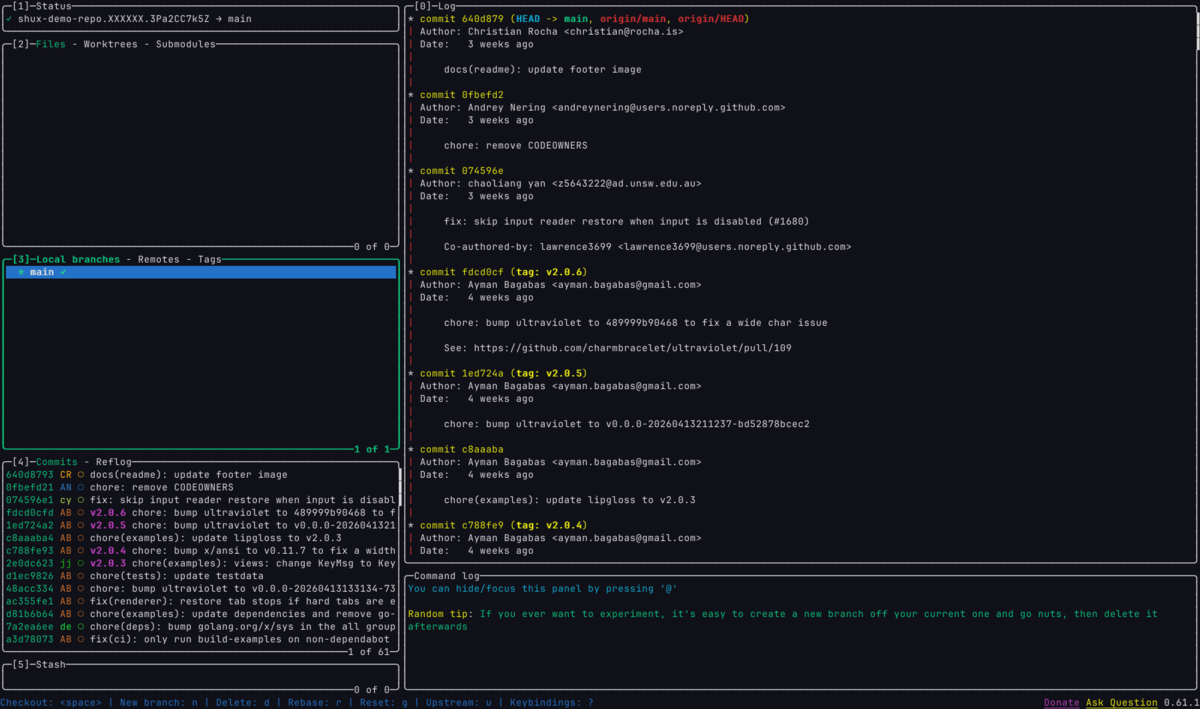This screenshot has height=709, width=1200.
Task: Select the highlighted main branch row
Action: tap(200, 272)
